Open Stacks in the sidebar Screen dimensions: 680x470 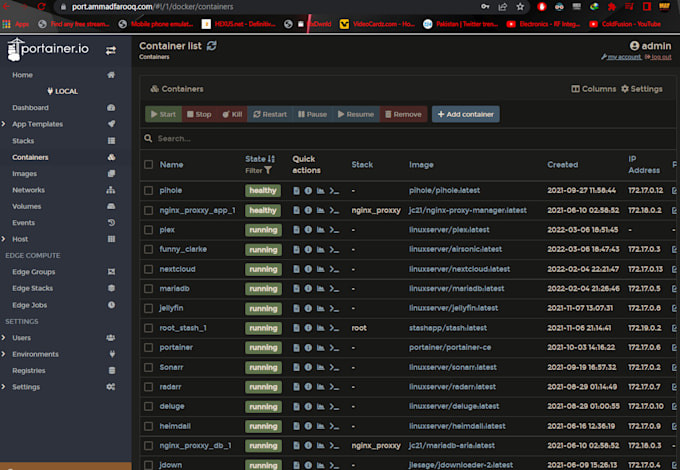point(23,140)
